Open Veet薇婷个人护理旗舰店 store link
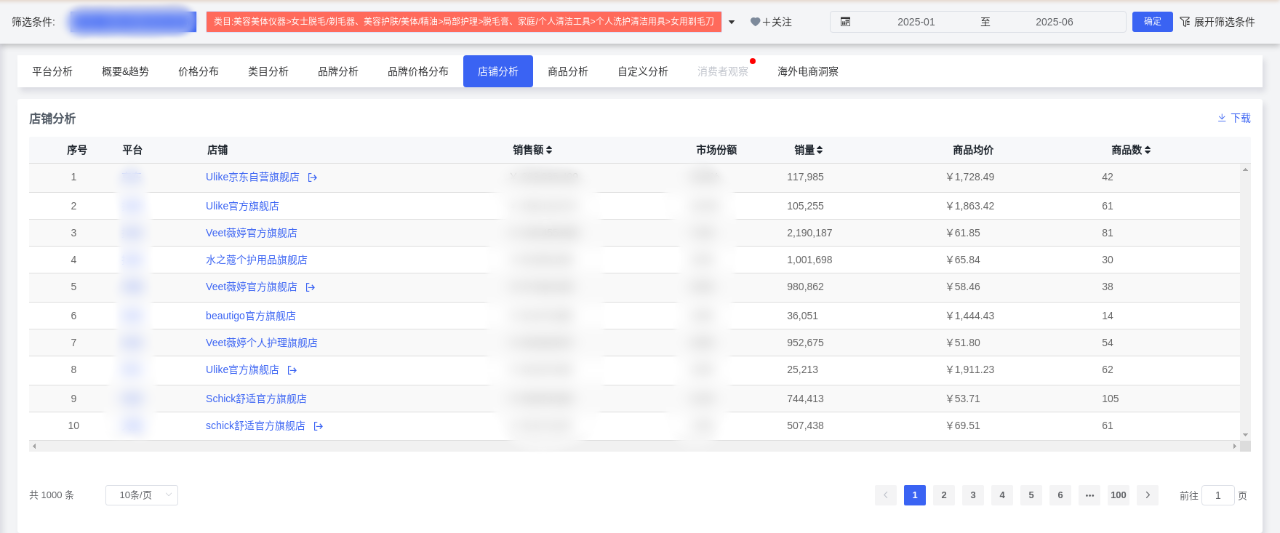Image resolution: width=1280 pixels, height=533 pixels. coord(261,343)
